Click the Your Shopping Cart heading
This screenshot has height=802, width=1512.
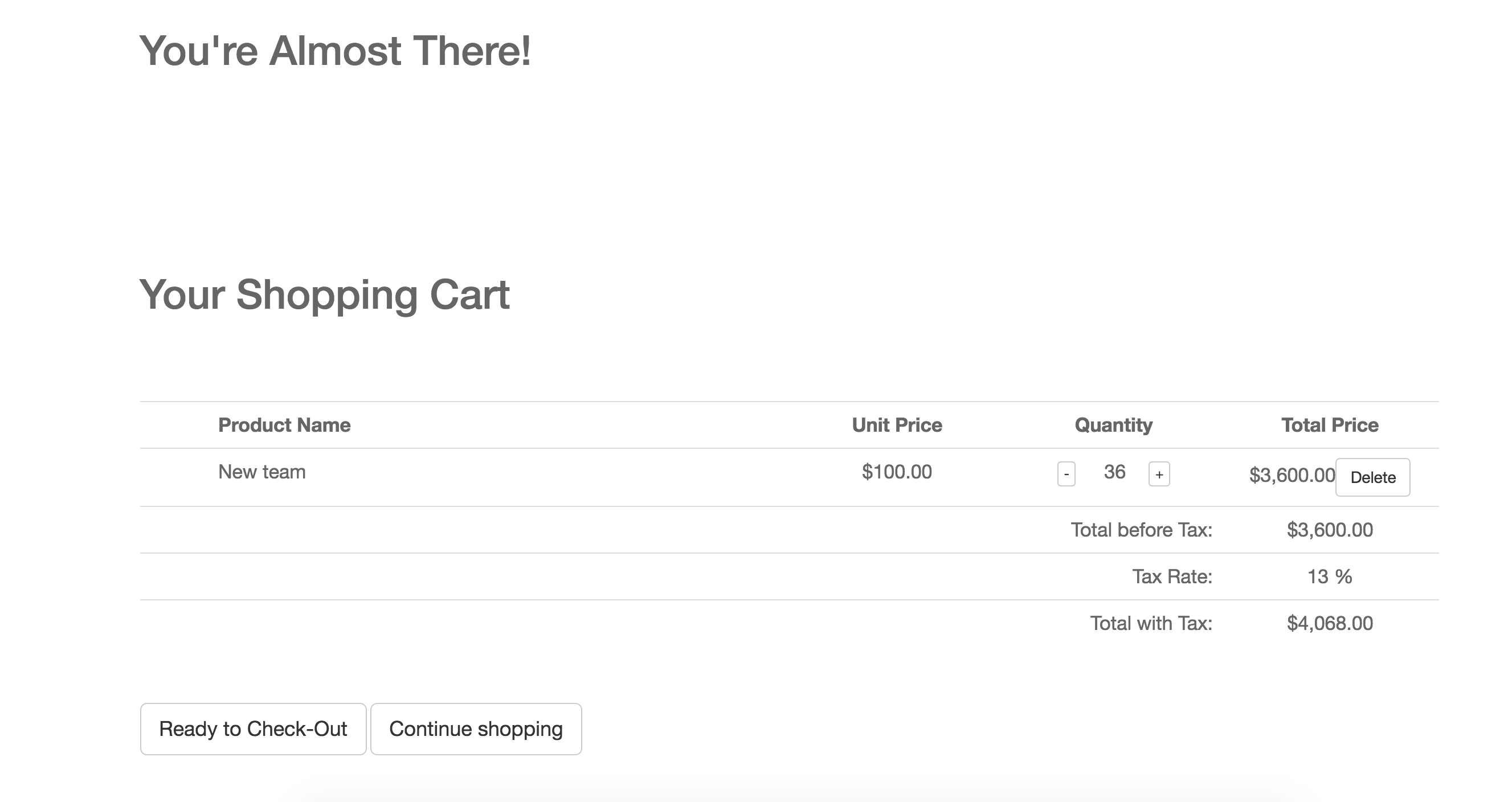coord(324,294)
